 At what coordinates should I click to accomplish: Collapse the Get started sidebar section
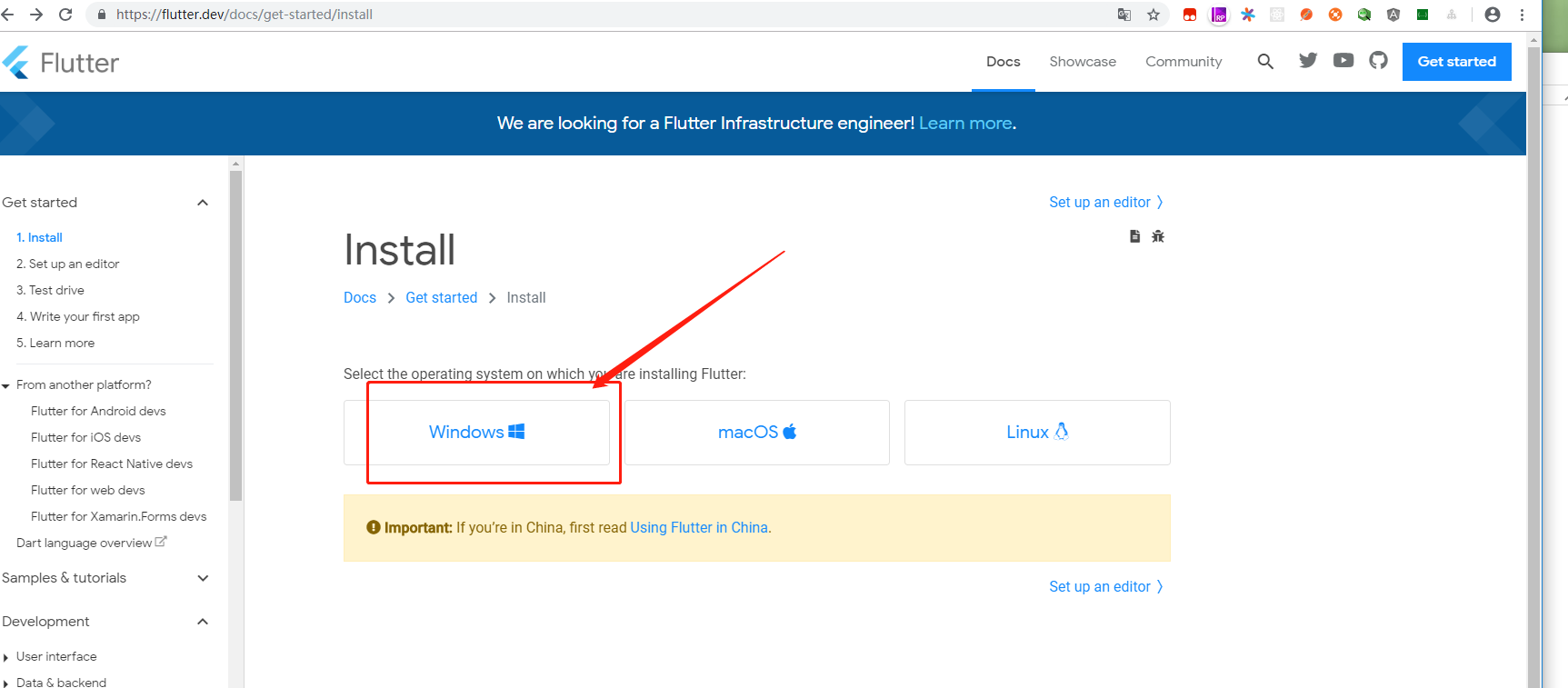pyautogui.click(x=203, y=203)
